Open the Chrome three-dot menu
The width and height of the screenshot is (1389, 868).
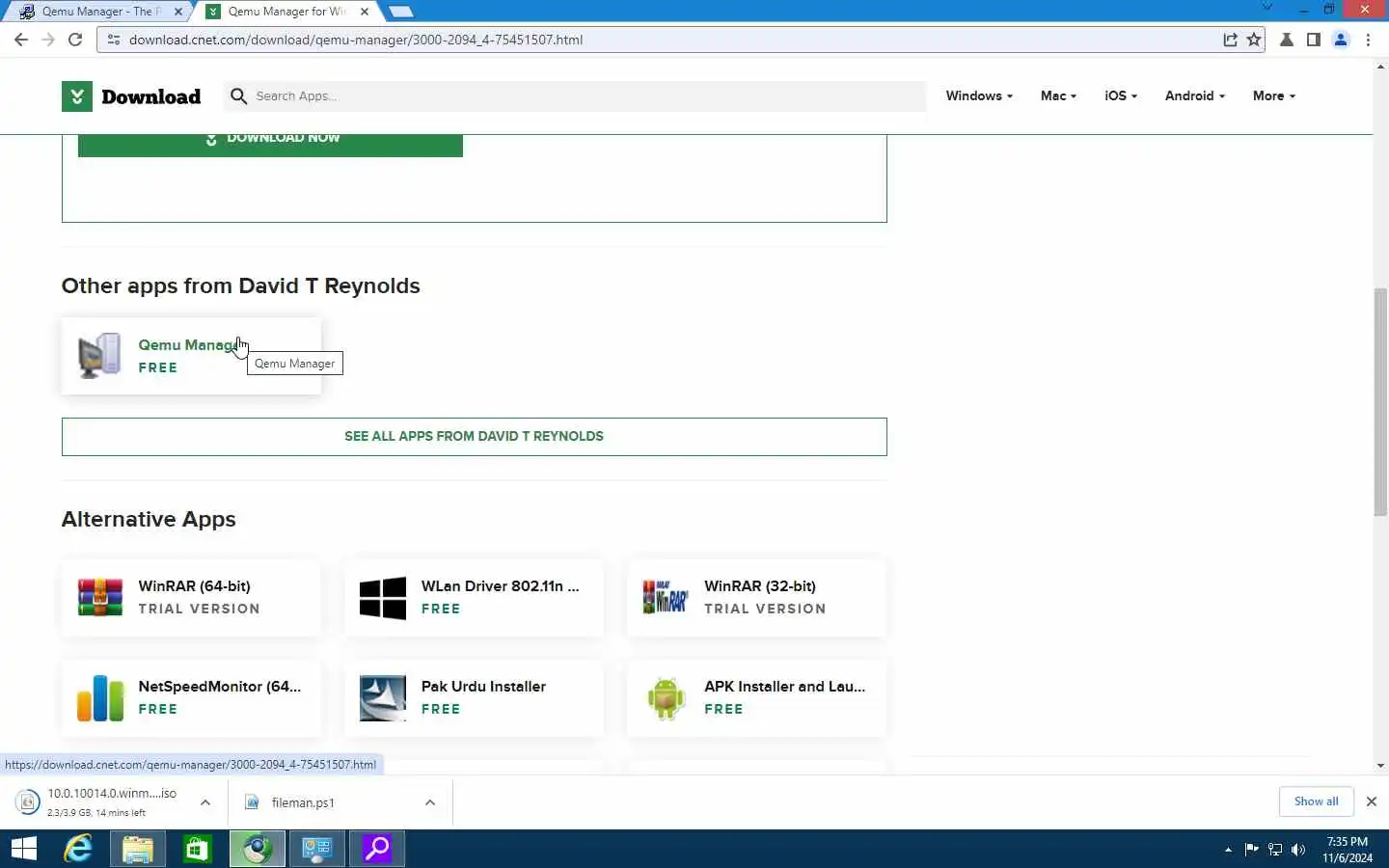1368,40
